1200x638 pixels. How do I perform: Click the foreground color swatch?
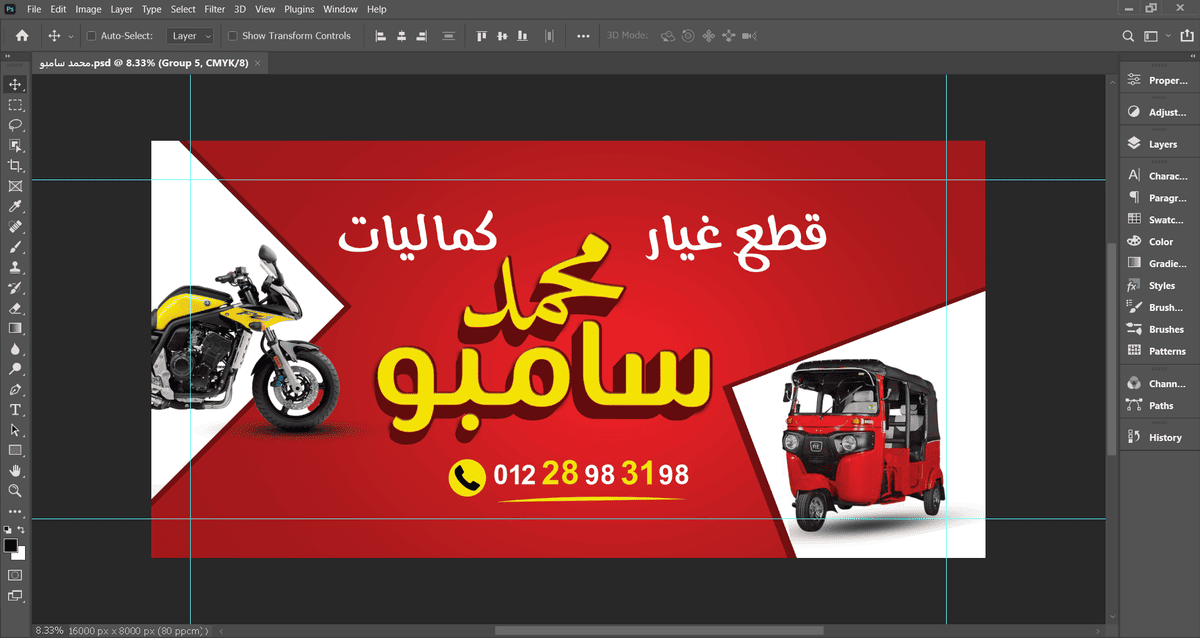click(11, 545)
